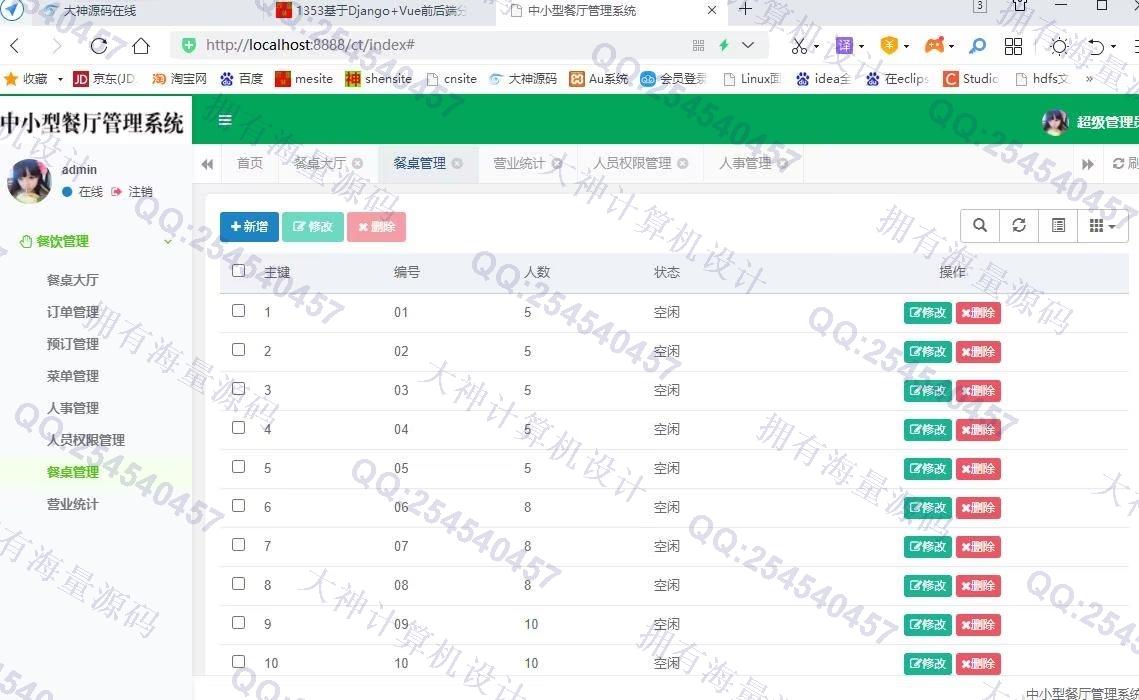Image resolution: width=1139 pixels, height=700 pixels.
Task: Check the box for row 03
Action: 238,388
